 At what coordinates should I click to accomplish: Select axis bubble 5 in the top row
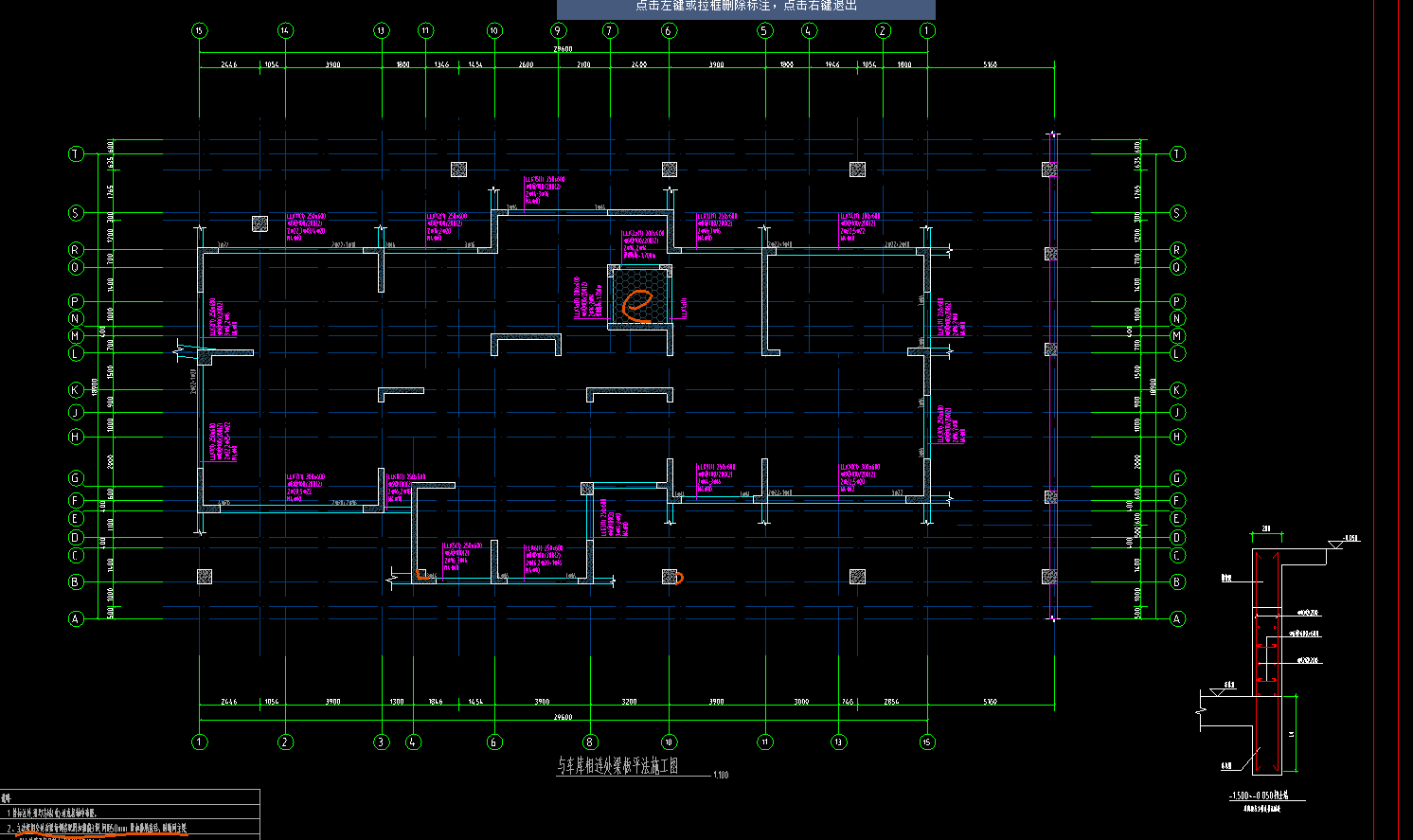pos(765,30)
